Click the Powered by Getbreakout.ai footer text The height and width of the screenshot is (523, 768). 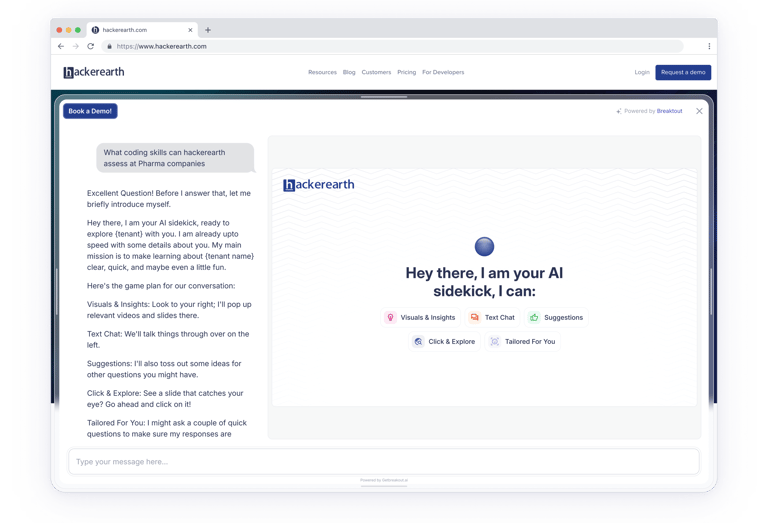point(384,480)
